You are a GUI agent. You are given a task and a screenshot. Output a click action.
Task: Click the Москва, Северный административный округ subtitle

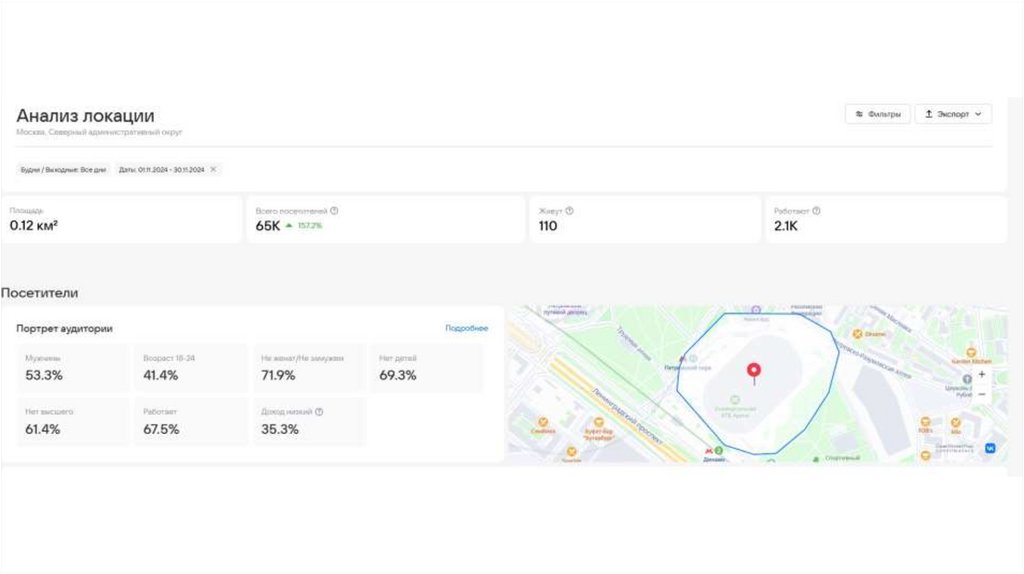pyautogui.click(x=99, y=133)
